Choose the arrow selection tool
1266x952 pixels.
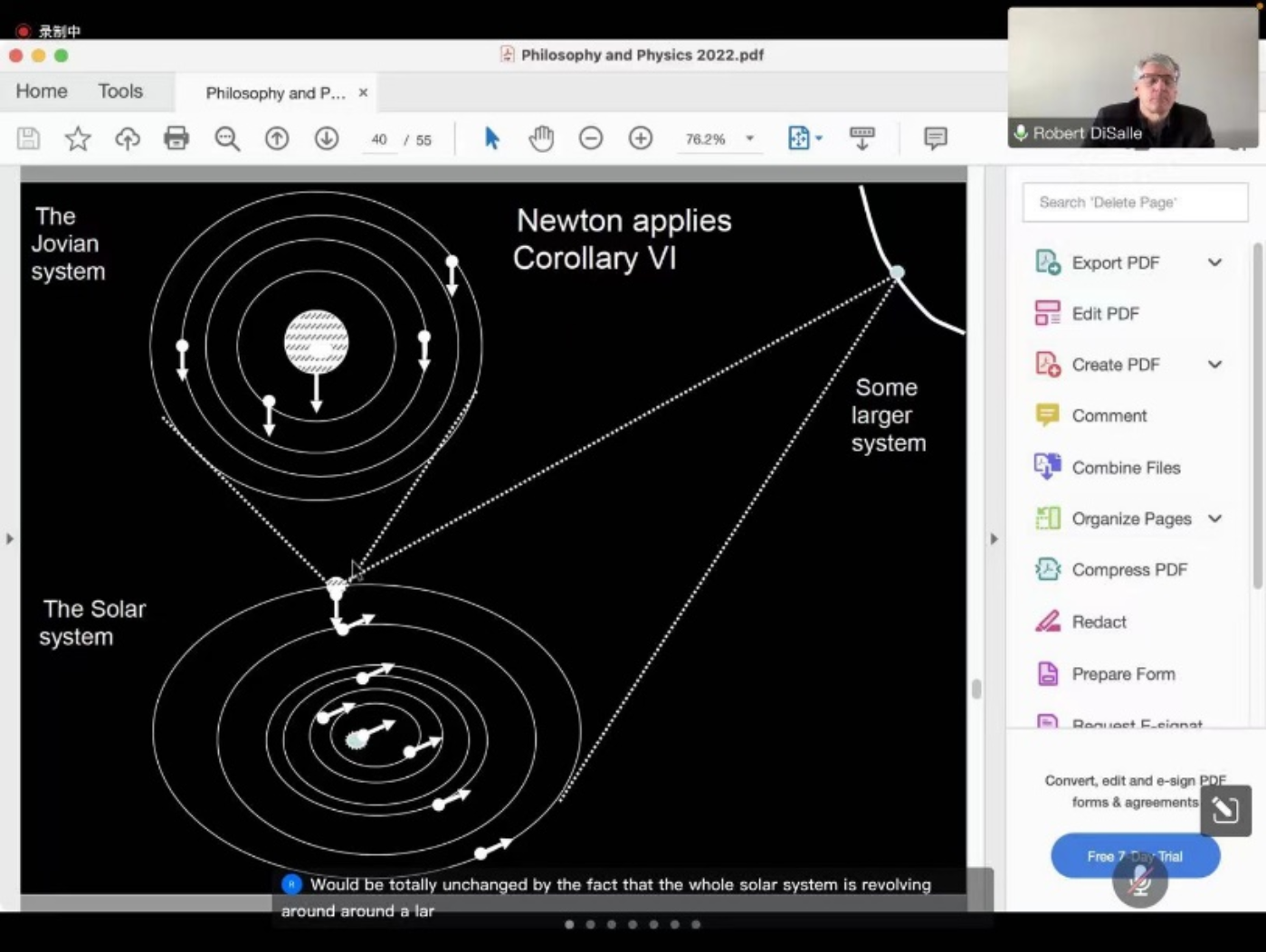tap(491, 138)
